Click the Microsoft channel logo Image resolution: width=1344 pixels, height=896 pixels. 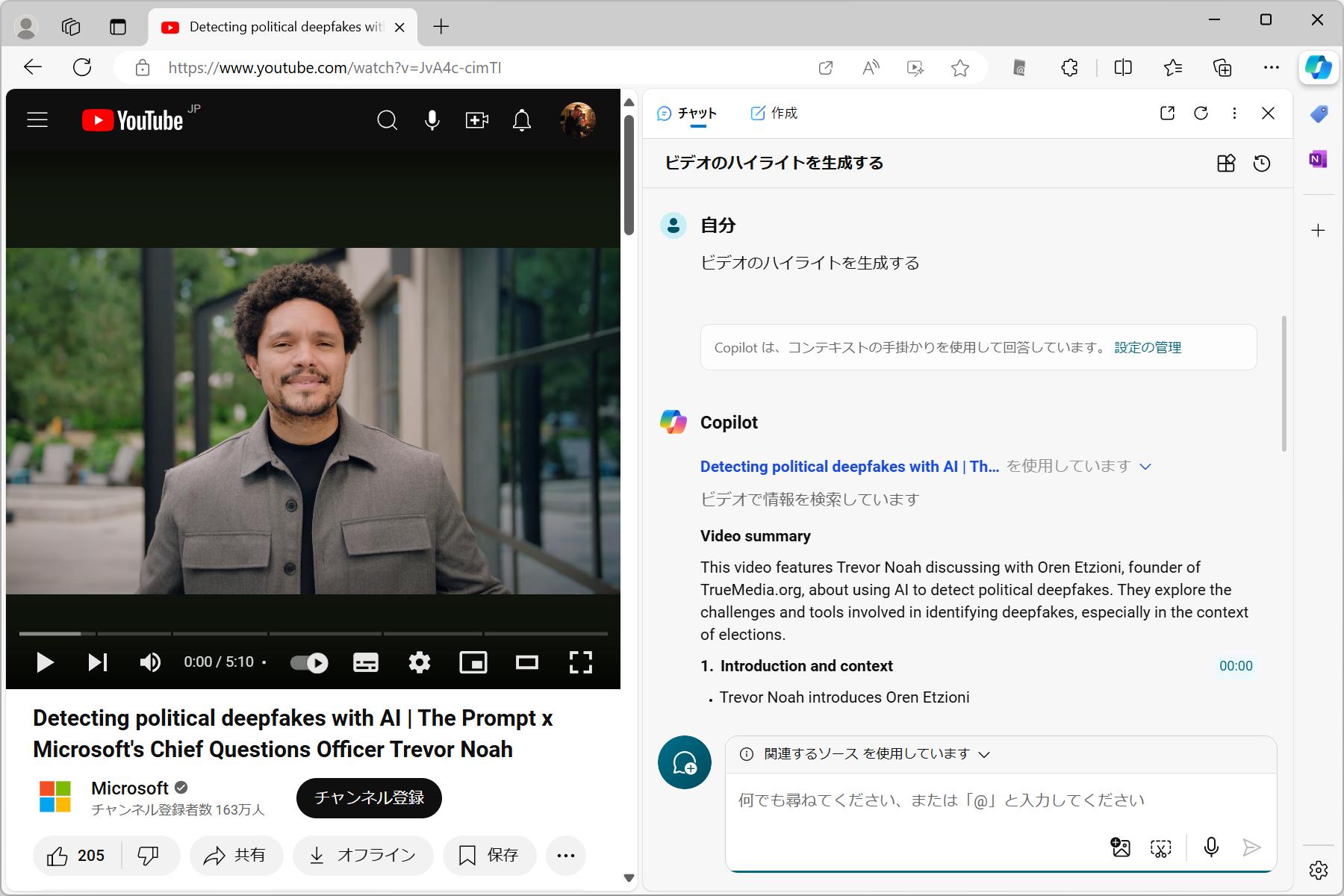(55, 797)
